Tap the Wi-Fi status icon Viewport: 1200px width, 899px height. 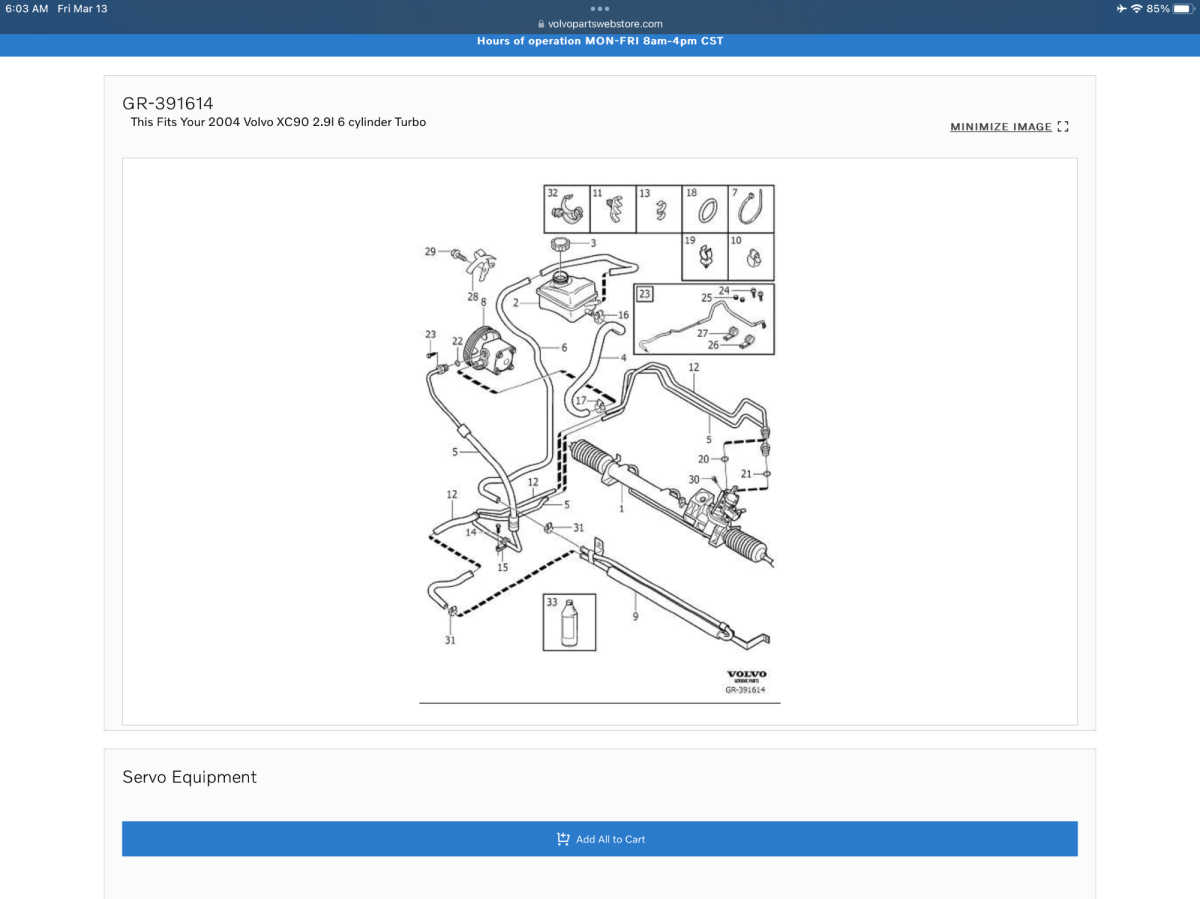tap(1136, 9)
